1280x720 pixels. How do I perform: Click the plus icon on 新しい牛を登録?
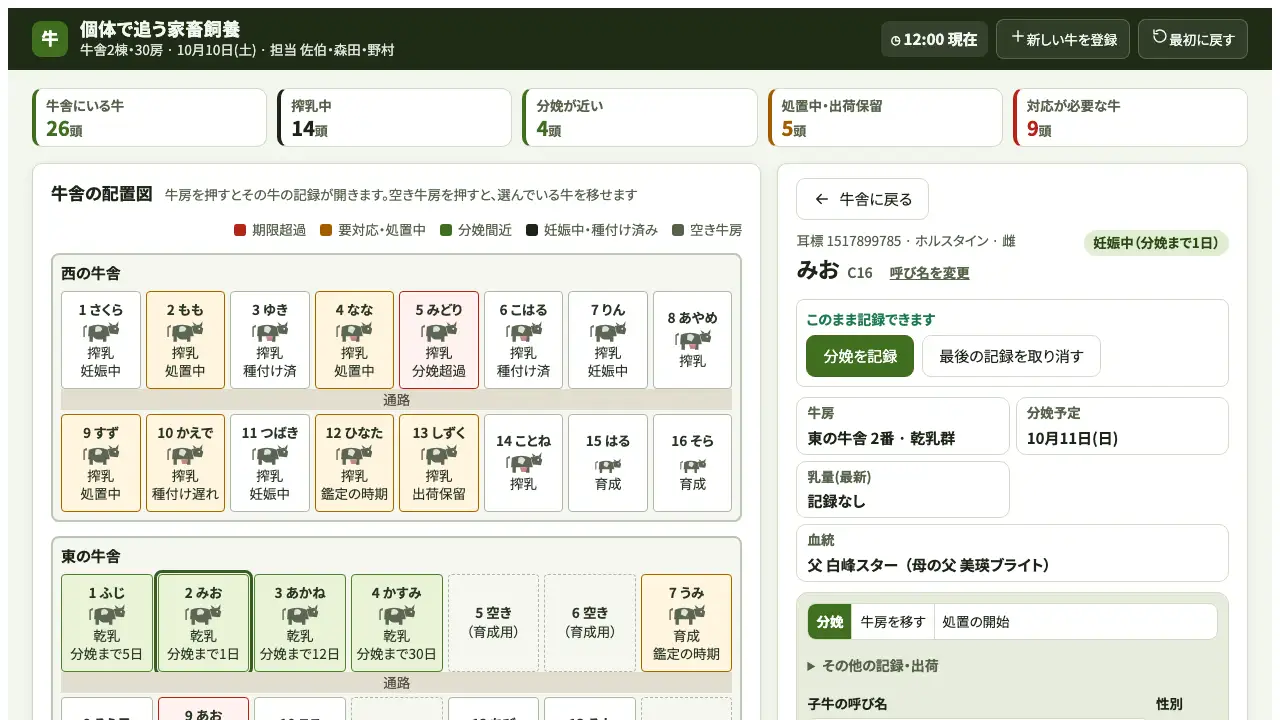pos(1018,38)
